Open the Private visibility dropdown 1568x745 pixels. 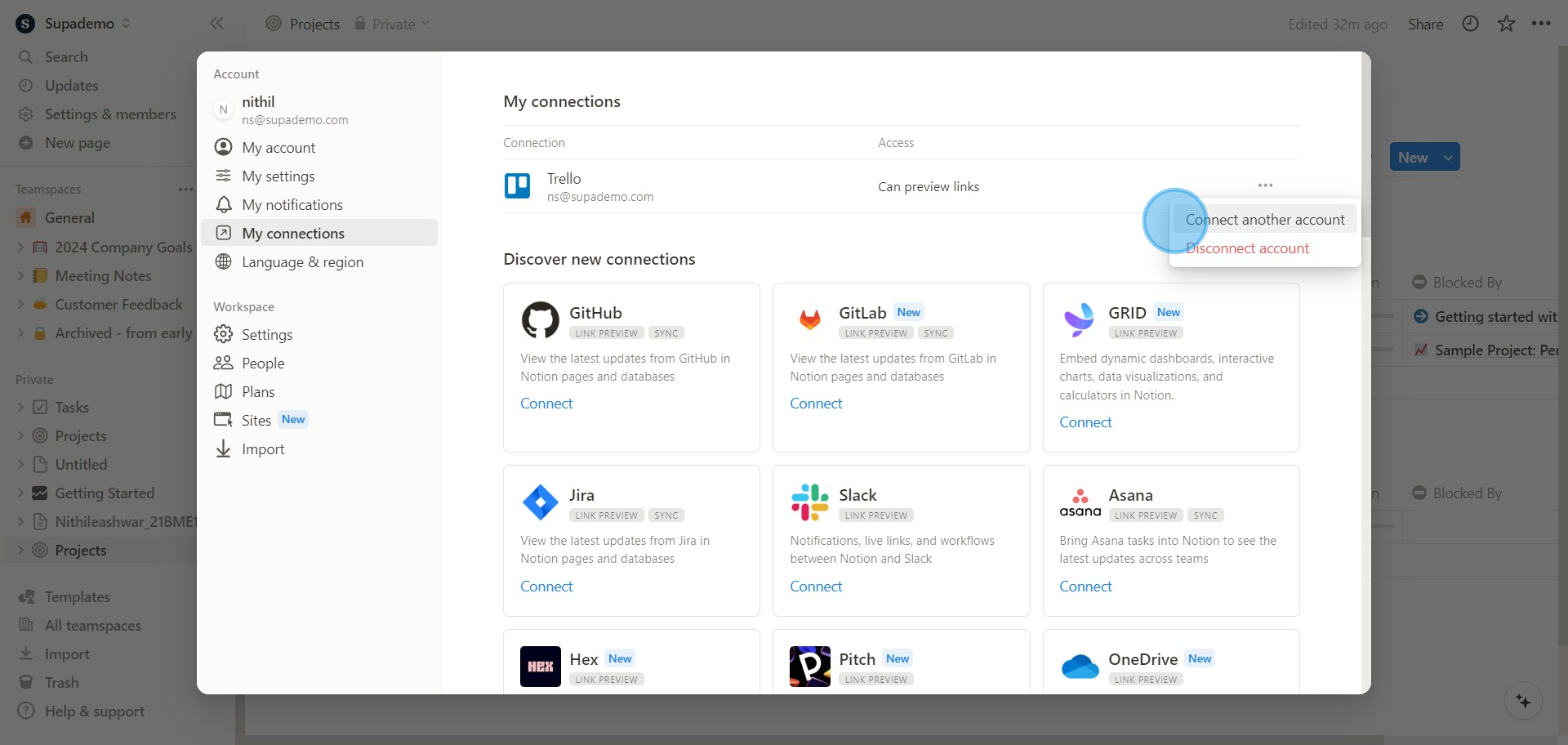pos(392,24)
